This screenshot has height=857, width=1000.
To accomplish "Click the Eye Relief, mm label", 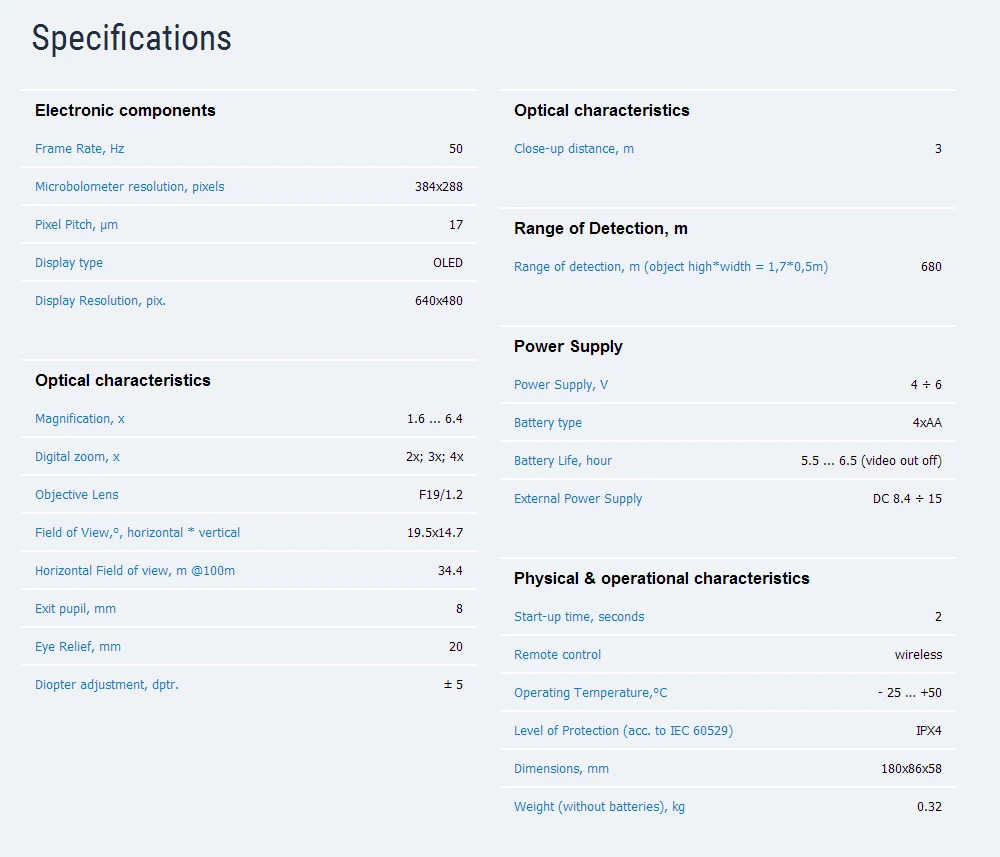I will point(78,647).
